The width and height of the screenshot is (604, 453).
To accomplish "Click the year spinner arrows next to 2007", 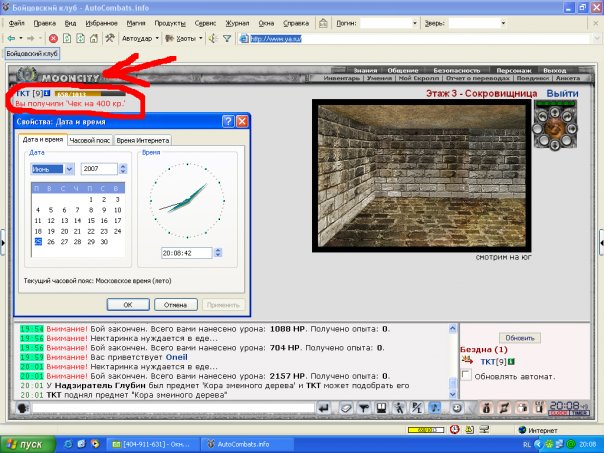I will point(123,169).
